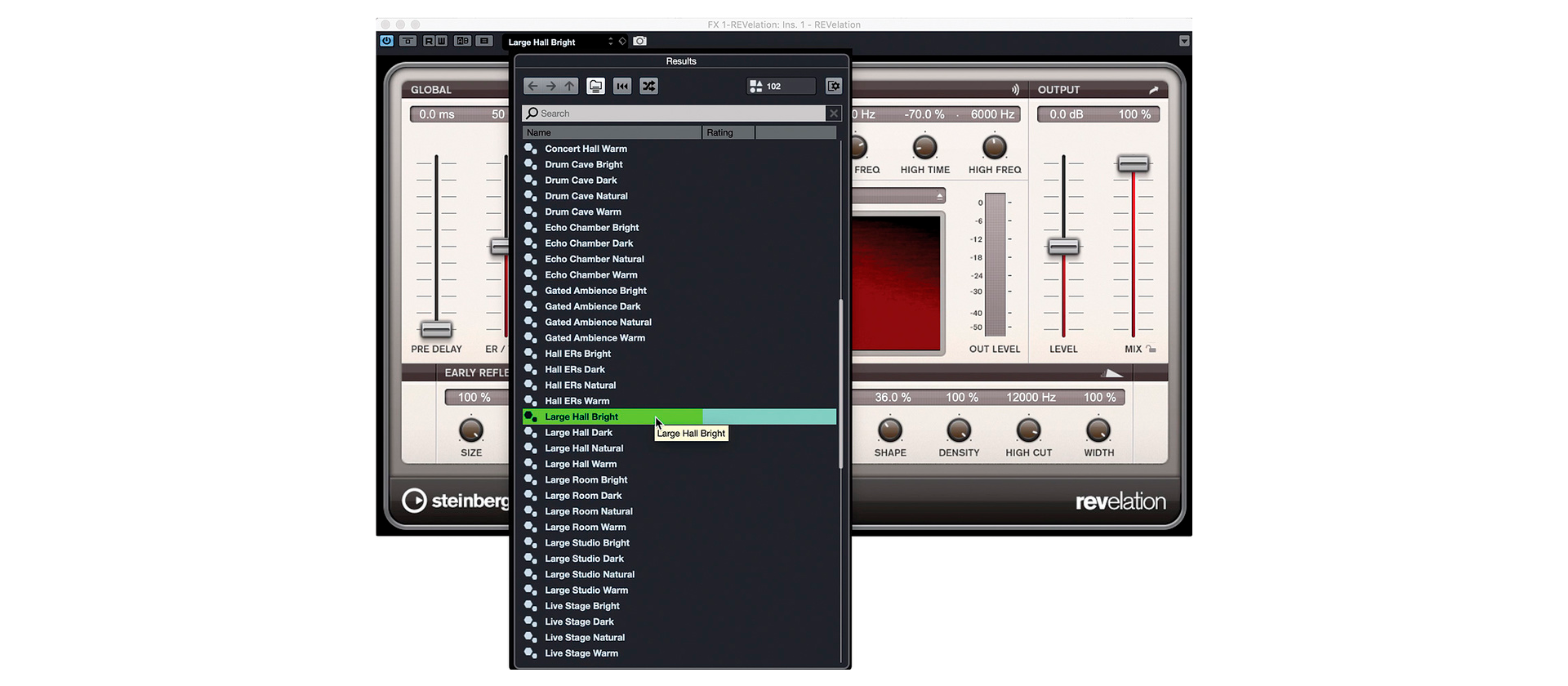Click the curved arrow icon in OUTPUT header
Screen dimensions: 1568x686
1153,90
